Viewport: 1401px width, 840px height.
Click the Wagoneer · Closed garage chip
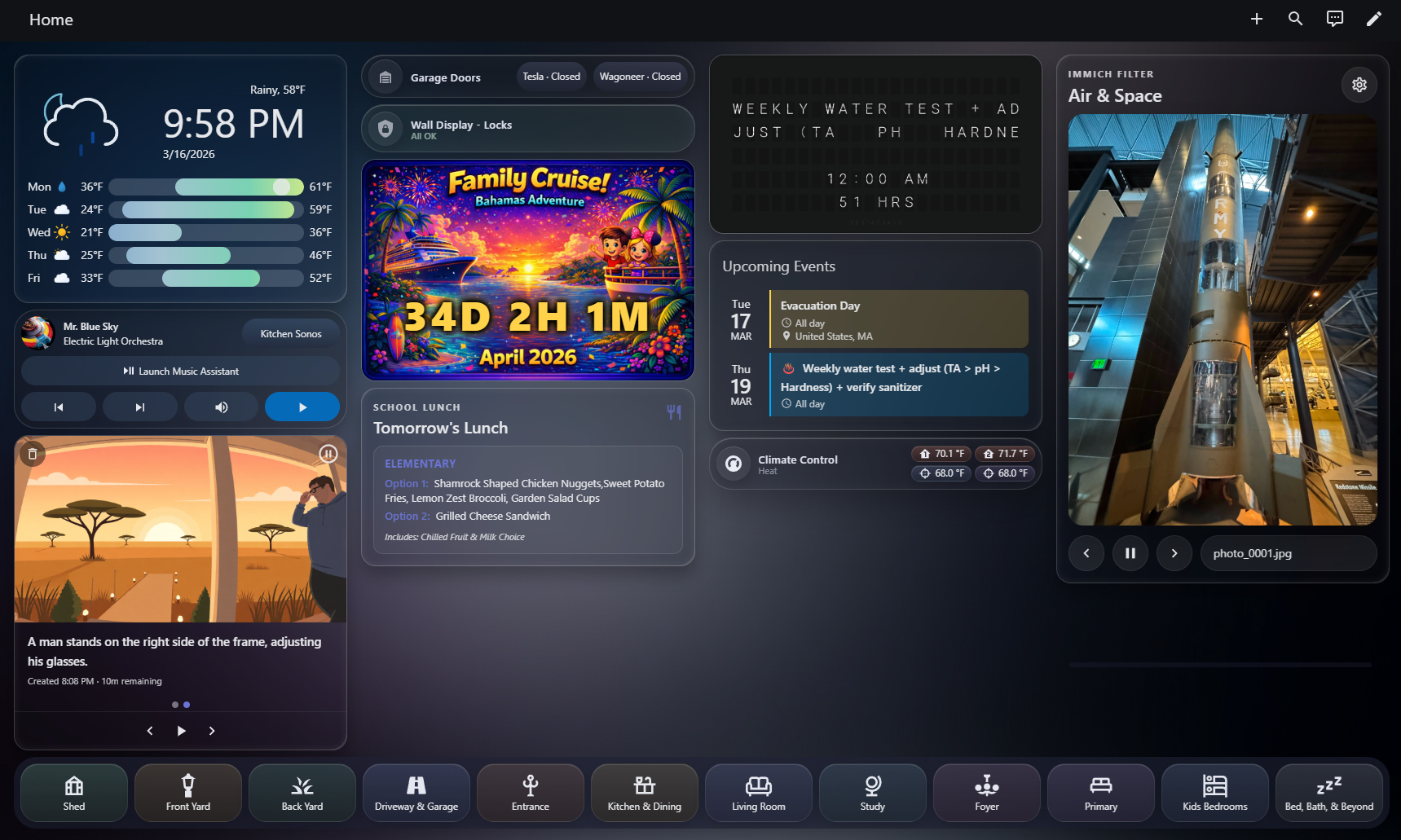point(641,76)
